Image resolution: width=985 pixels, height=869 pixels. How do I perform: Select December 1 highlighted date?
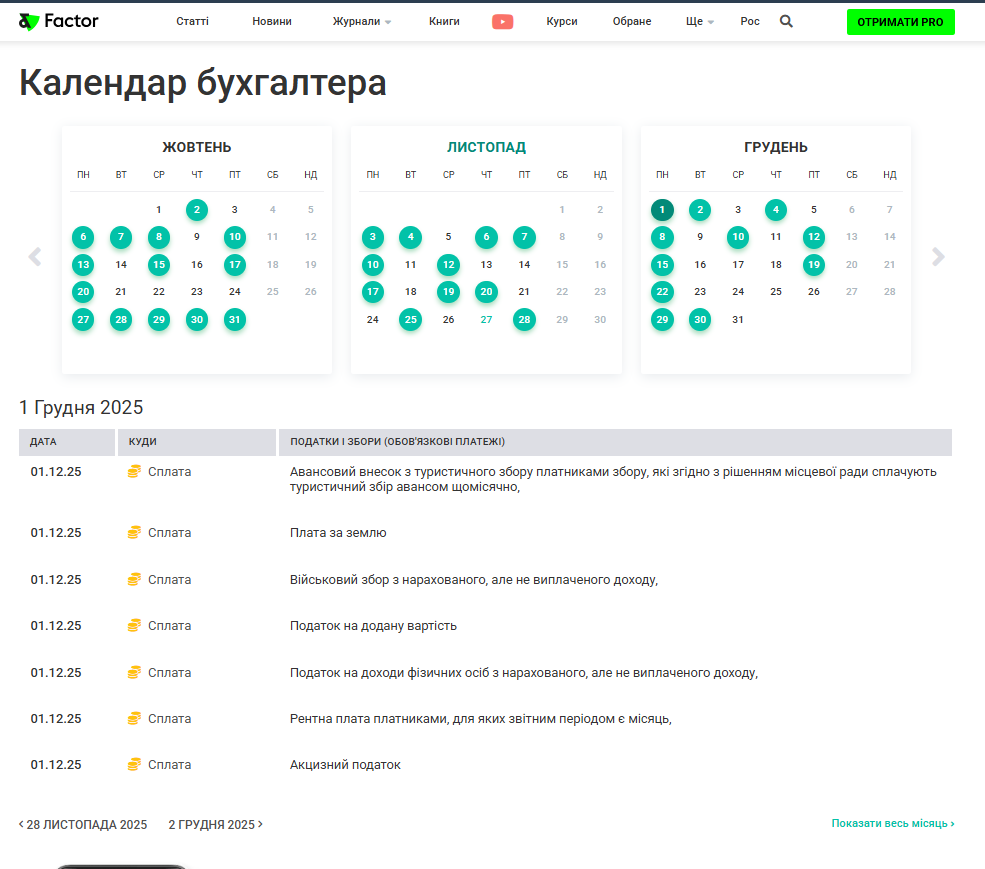(662, 210)
